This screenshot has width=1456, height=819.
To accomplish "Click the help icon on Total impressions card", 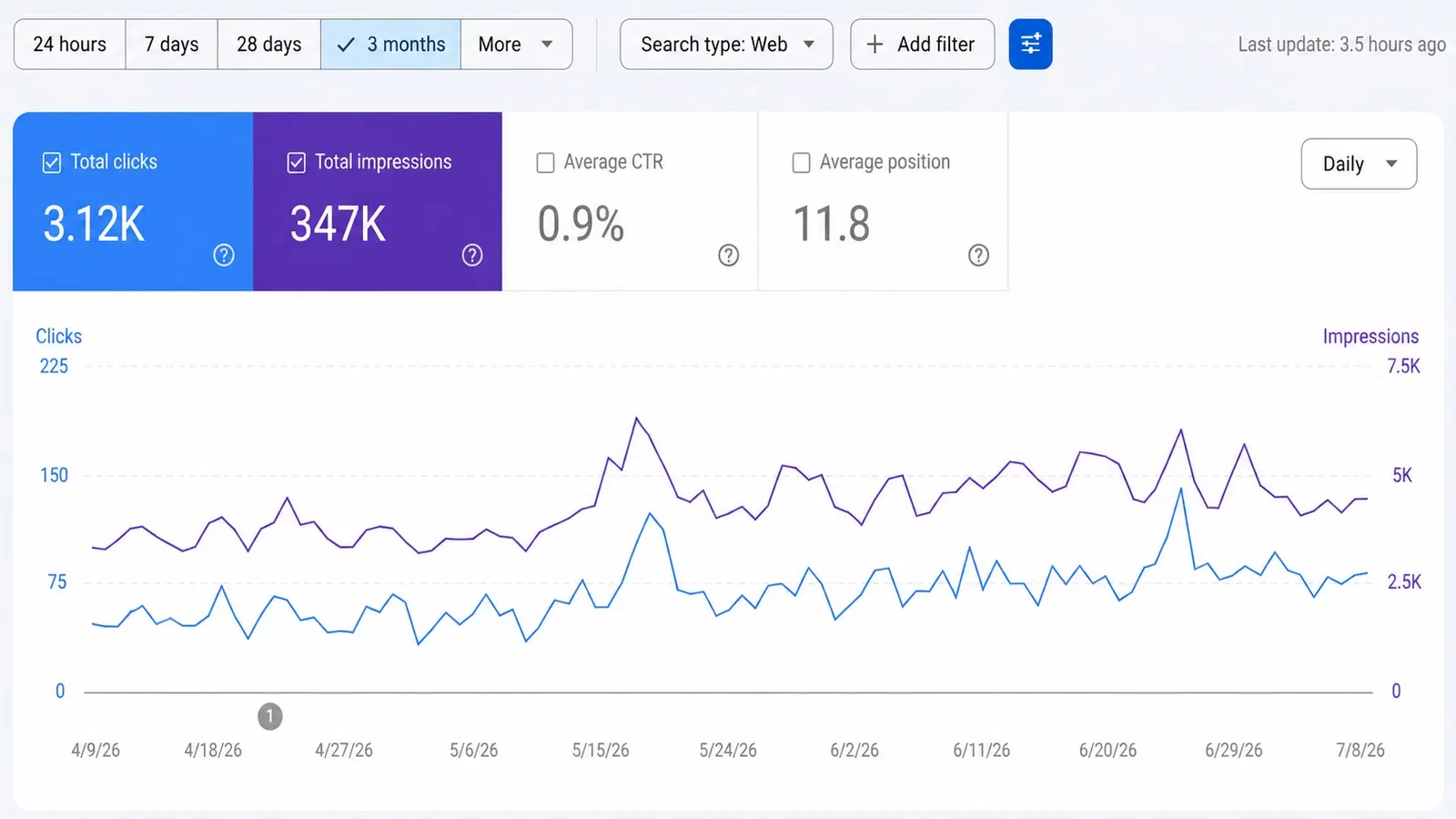I will point(472,255).
